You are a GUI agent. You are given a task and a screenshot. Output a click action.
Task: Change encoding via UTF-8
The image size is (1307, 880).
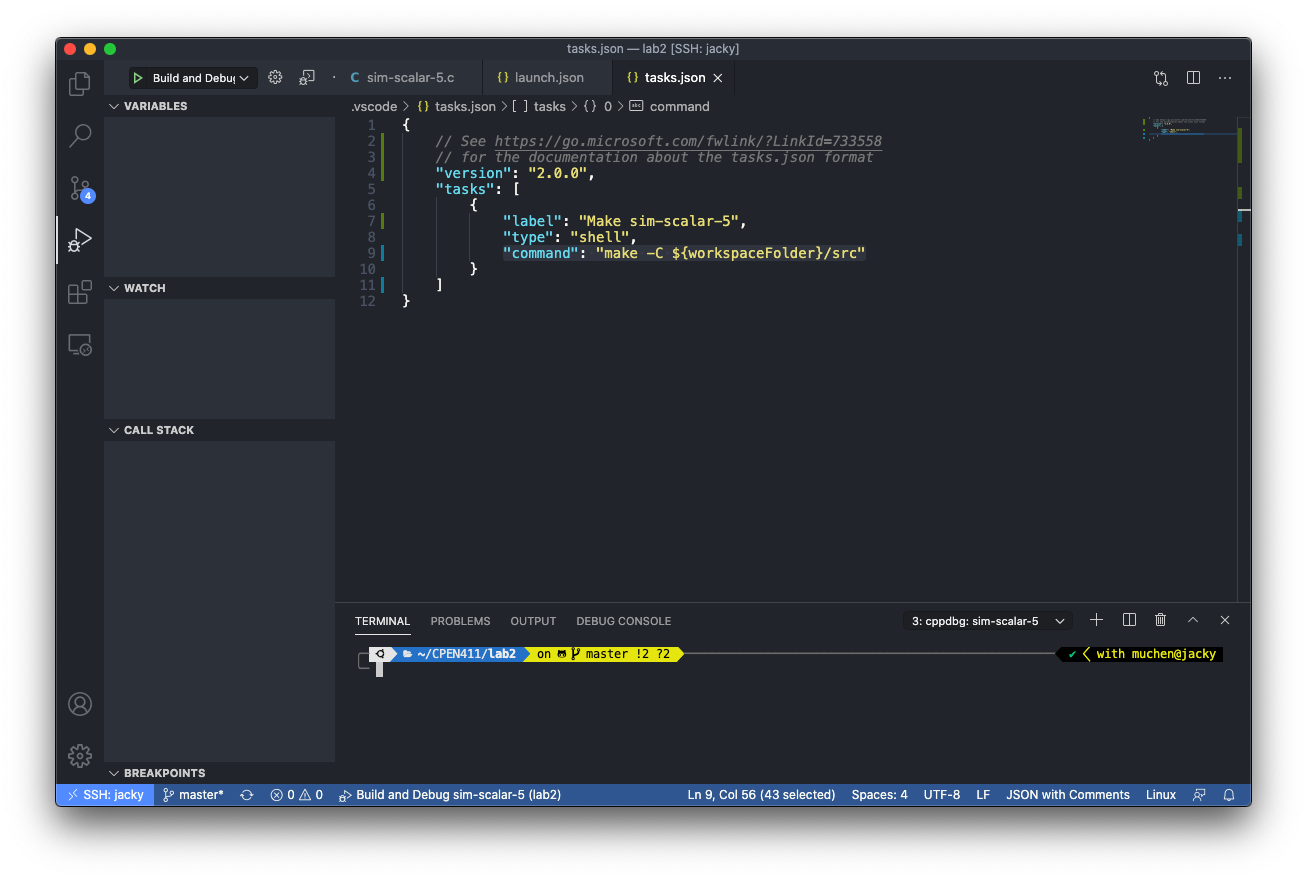942,795
